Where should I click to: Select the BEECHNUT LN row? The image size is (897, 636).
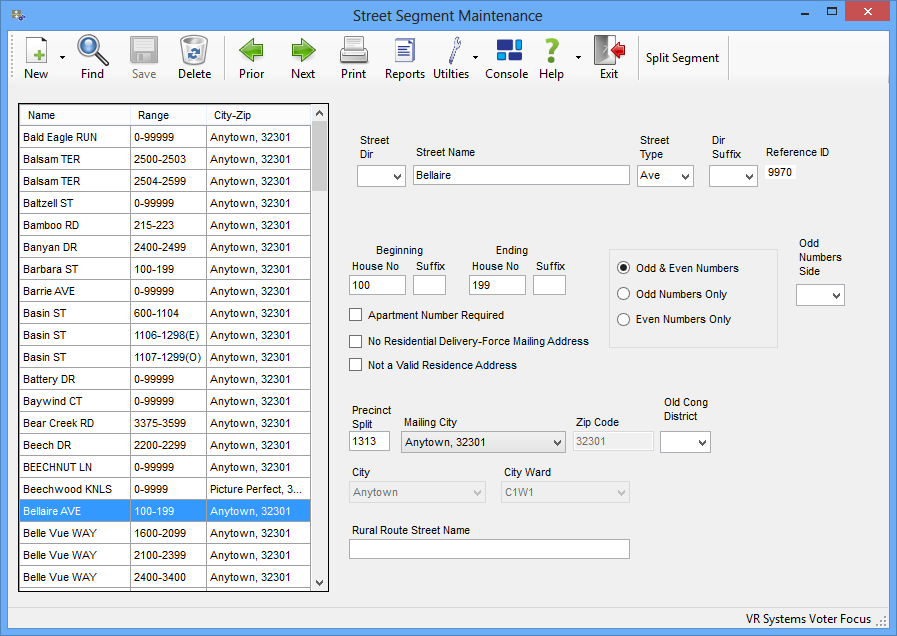coord(165,467)
